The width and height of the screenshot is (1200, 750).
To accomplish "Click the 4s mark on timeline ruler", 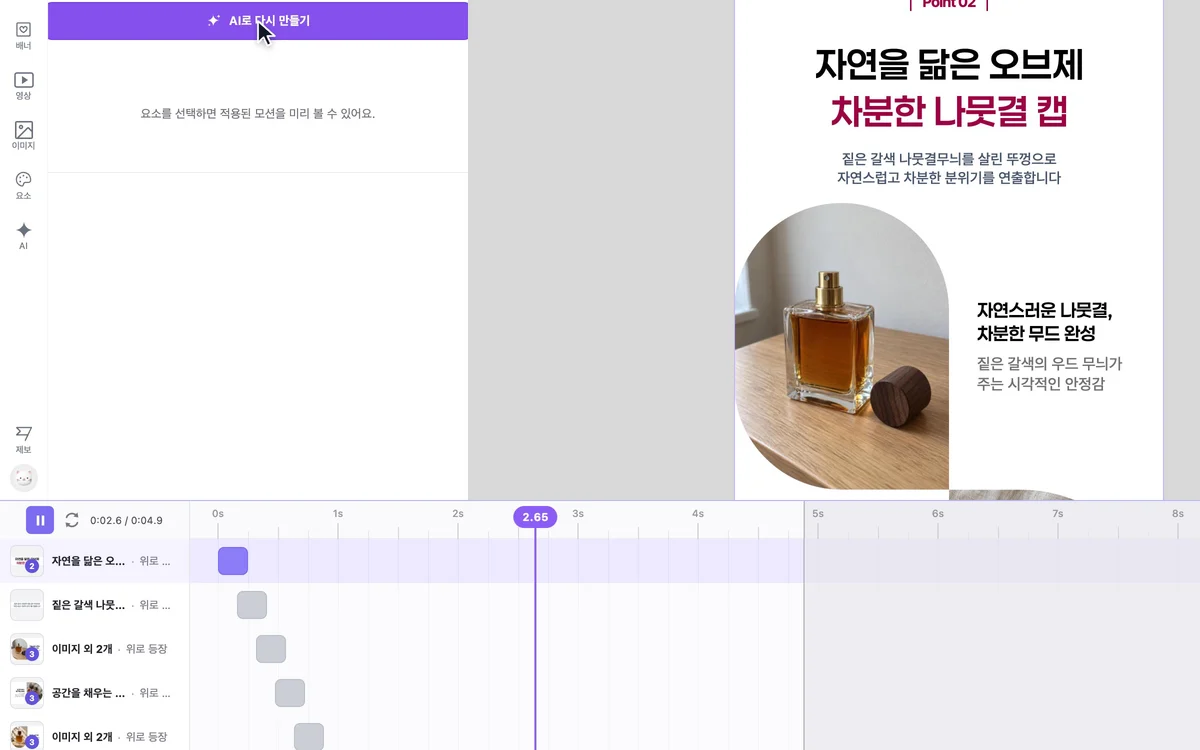I will (x=698, y=513).
